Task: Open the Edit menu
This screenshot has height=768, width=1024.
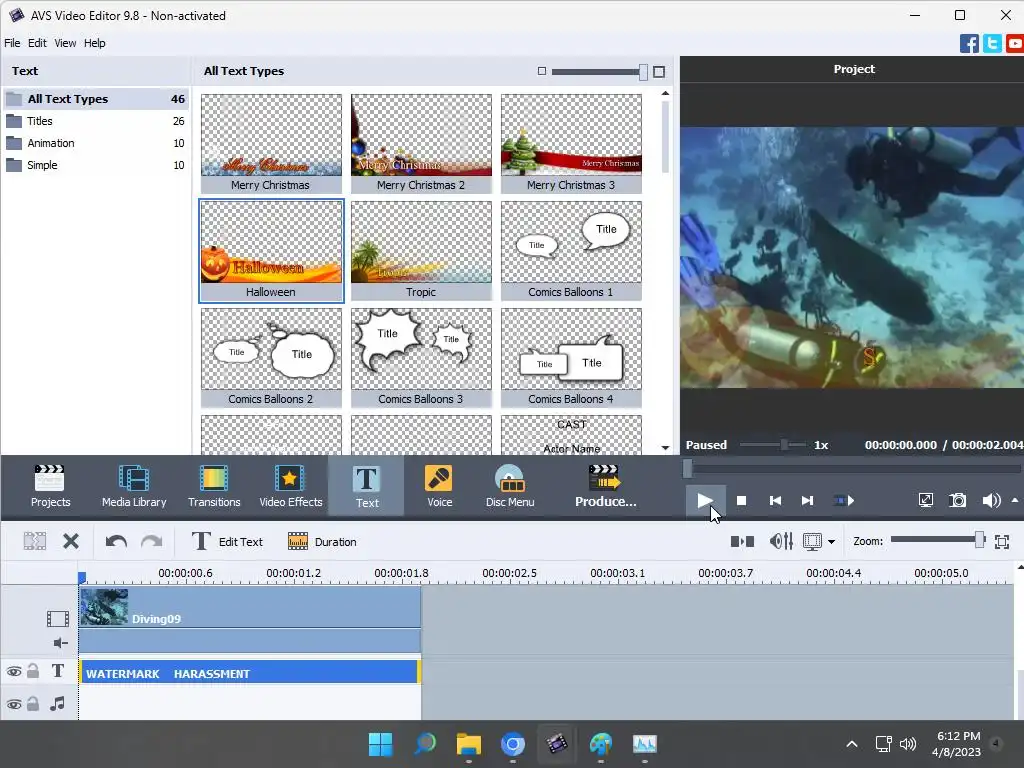Action: click(37, 43)
